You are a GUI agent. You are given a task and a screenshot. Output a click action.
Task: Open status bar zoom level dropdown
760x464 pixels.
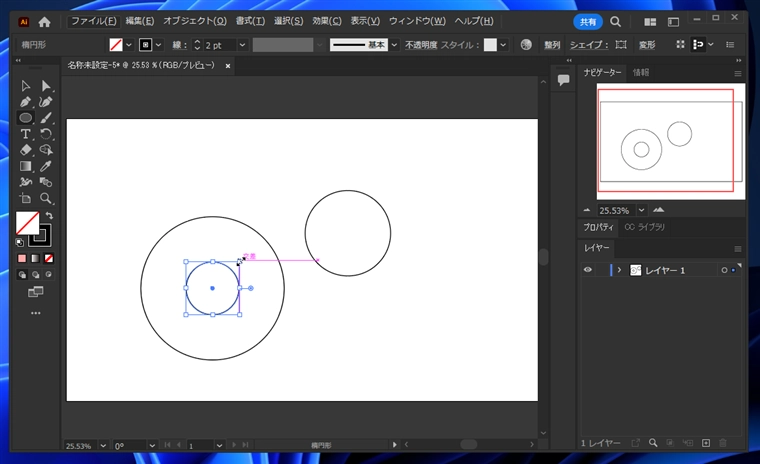coord(103,446)
